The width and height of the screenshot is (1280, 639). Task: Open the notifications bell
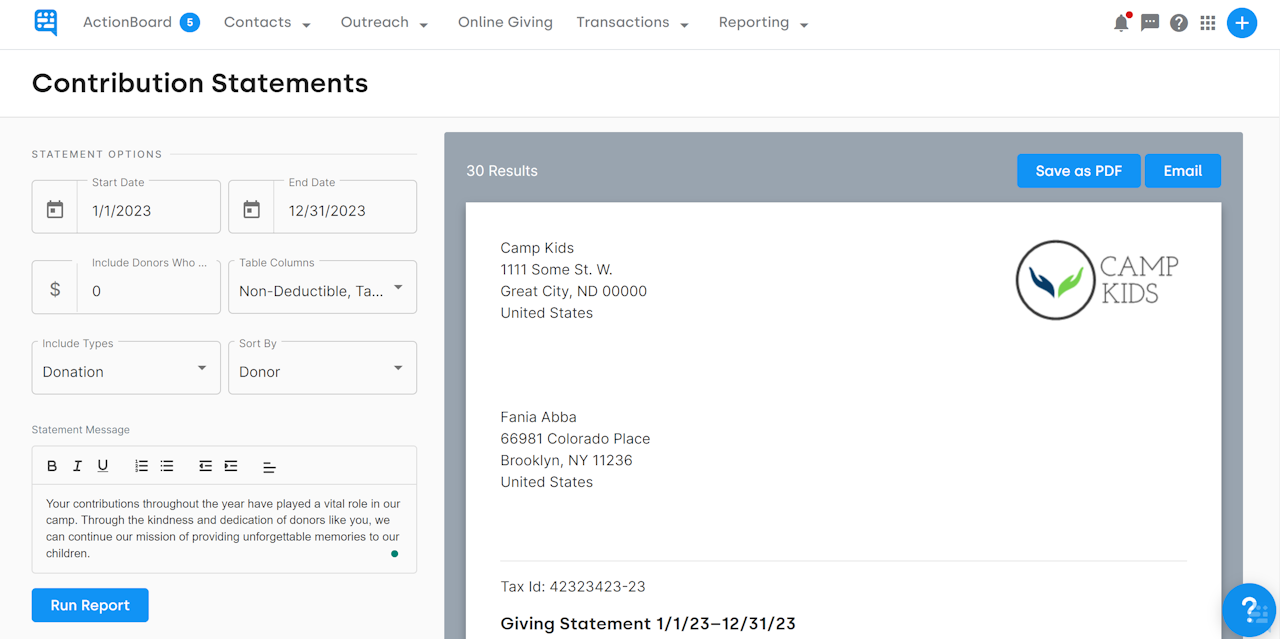(x=1121, y=22)
